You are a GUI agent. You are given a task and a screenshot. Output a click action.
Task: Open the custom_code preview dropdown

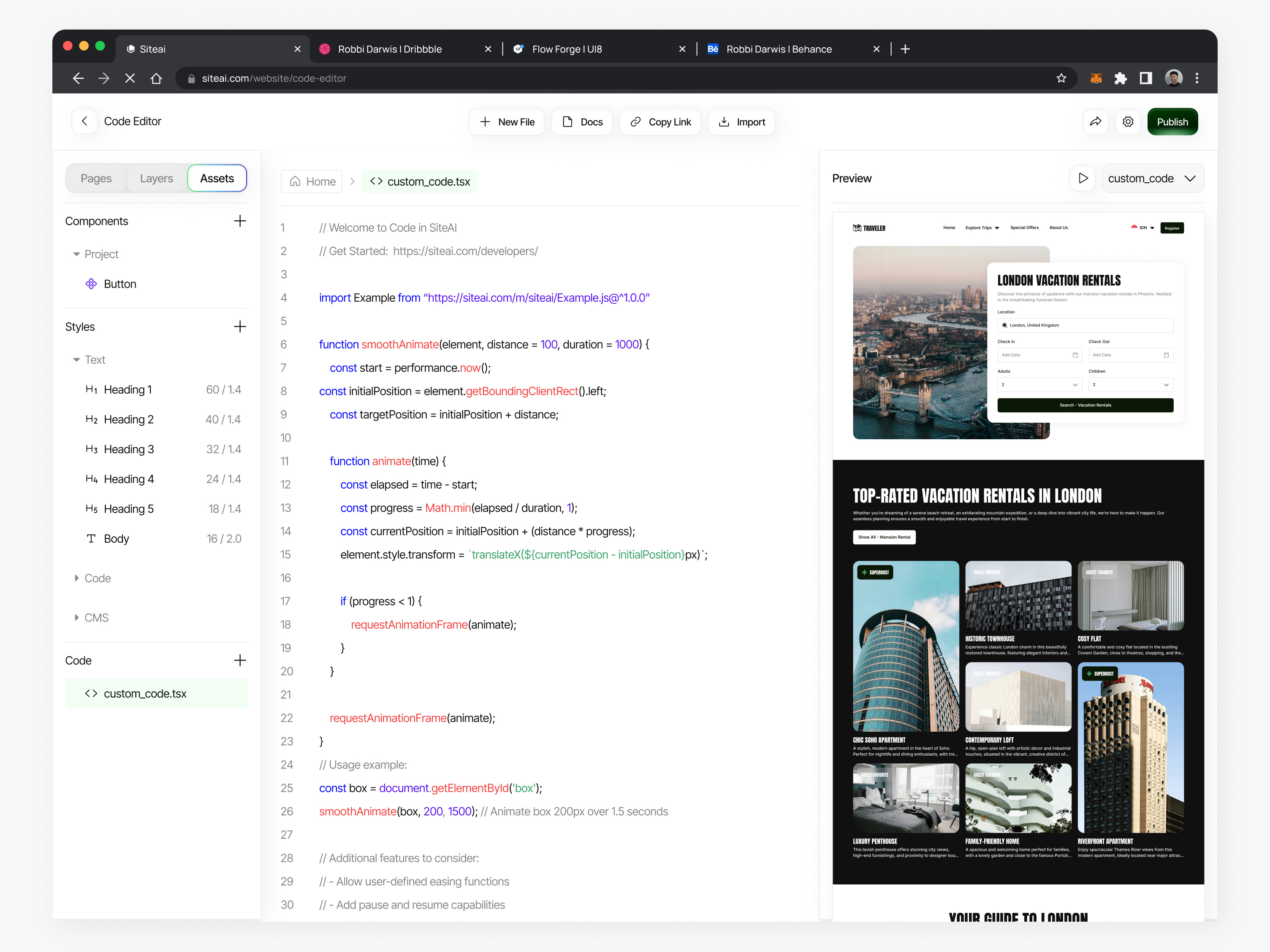coord(1152,178)
